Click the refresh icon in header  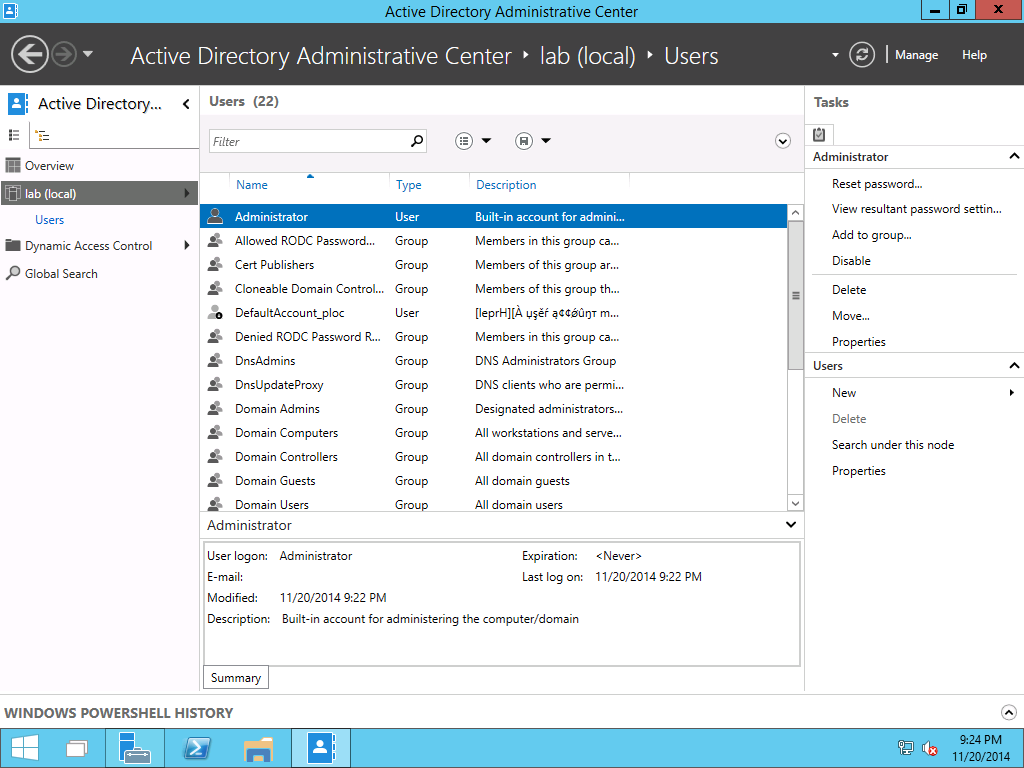[x=862, y=55]
